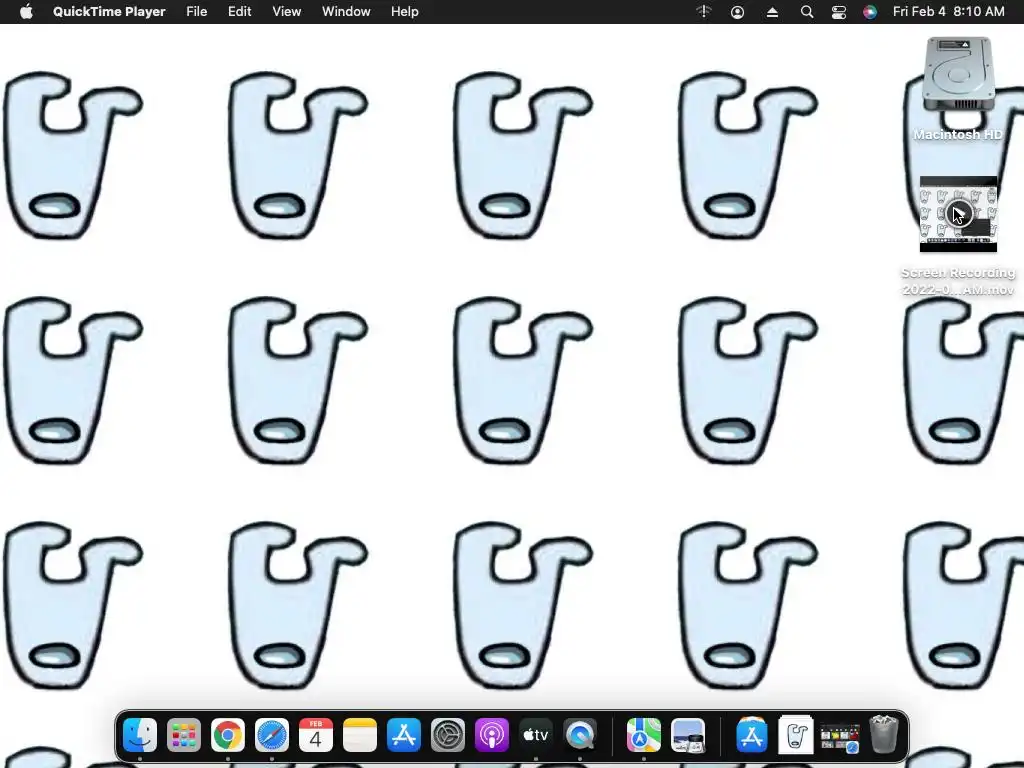Image resolution: width=1024 pixels, height=768 pixels.
Task: Open the Trash in the Dock
Action: [884, 735]
